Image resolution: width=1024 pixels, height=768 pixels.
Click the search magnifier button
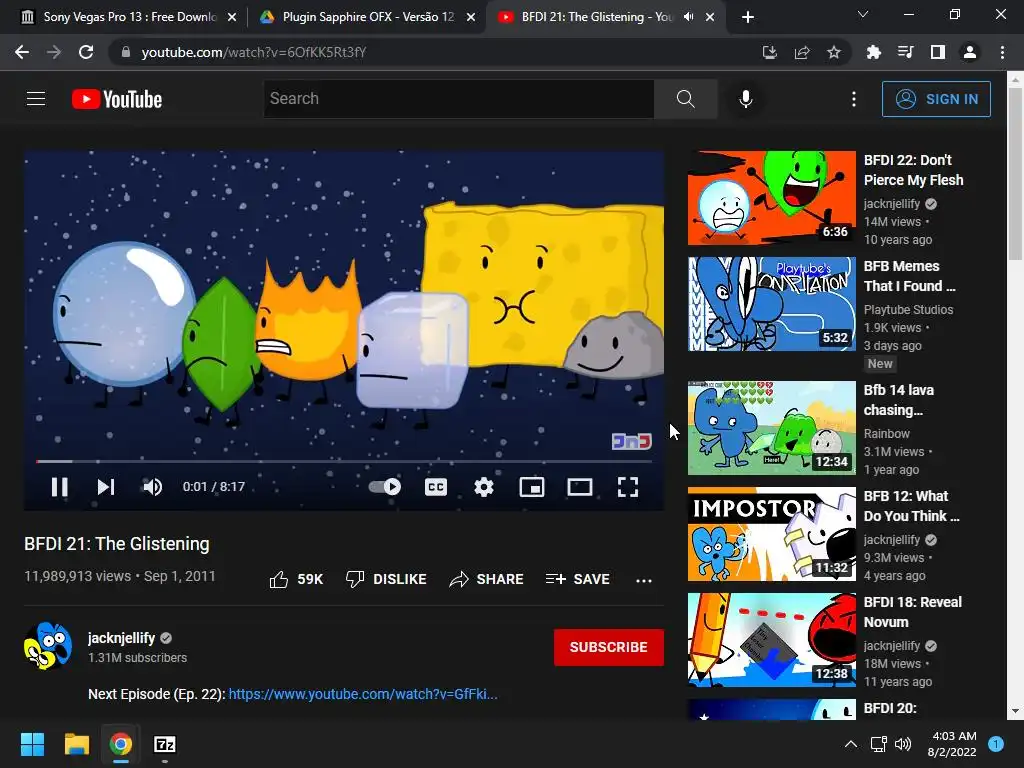click(686, 99)
